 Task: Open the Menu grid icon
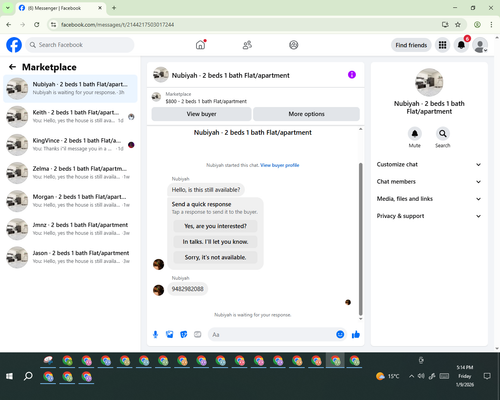click(x=442, y=45)
